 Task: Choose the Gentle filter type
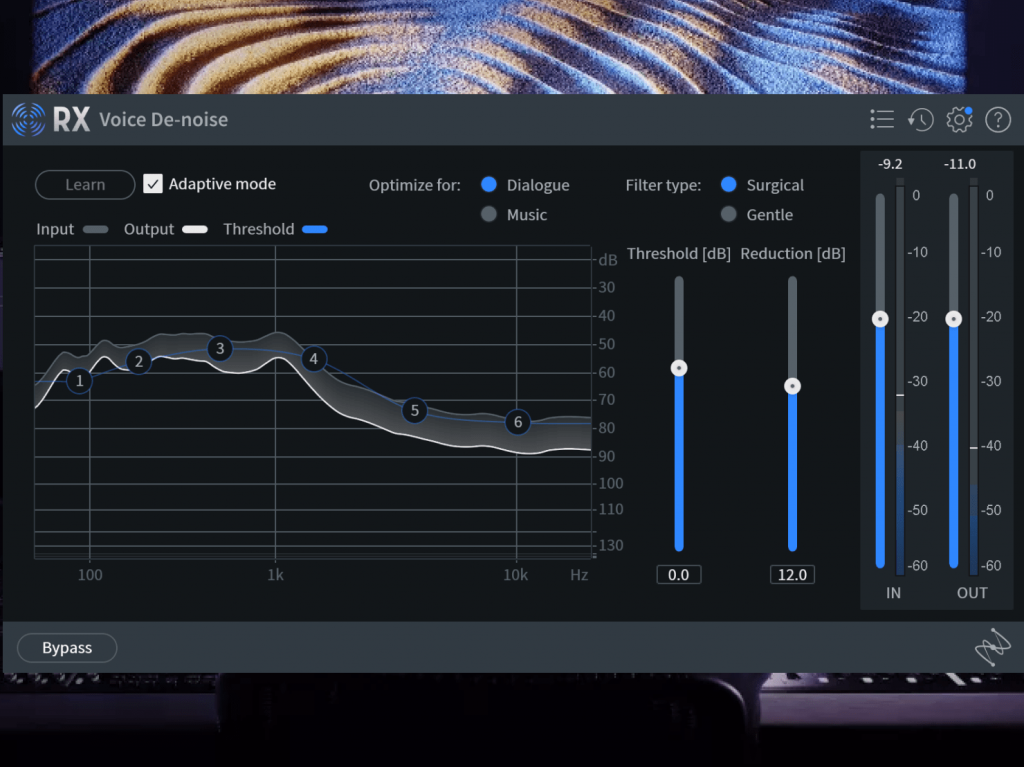[x=729, y=214]
